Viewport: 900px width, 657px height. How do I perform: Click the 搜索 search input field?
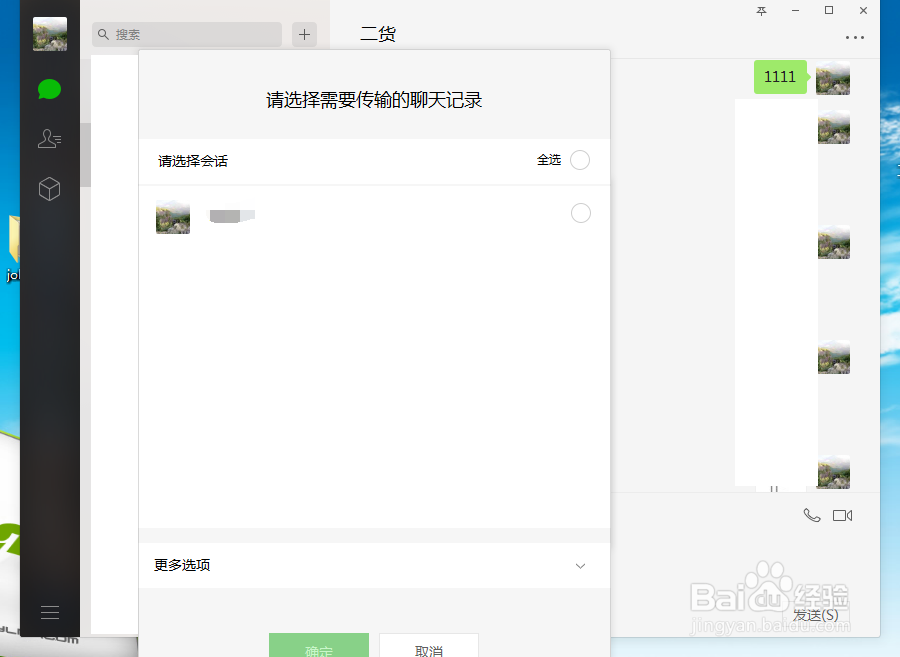coord(186,34)
